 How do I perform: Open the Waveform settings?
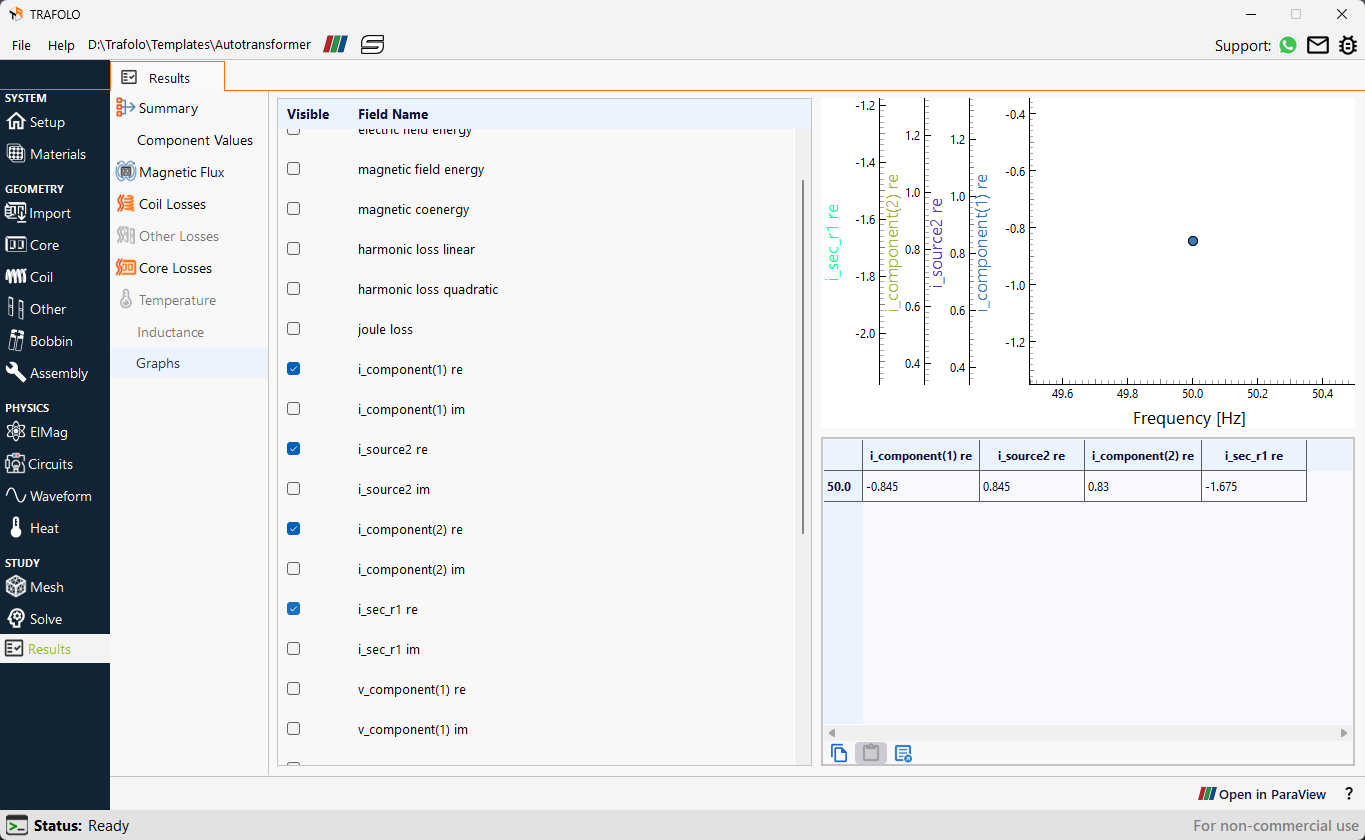click(49, 496)
